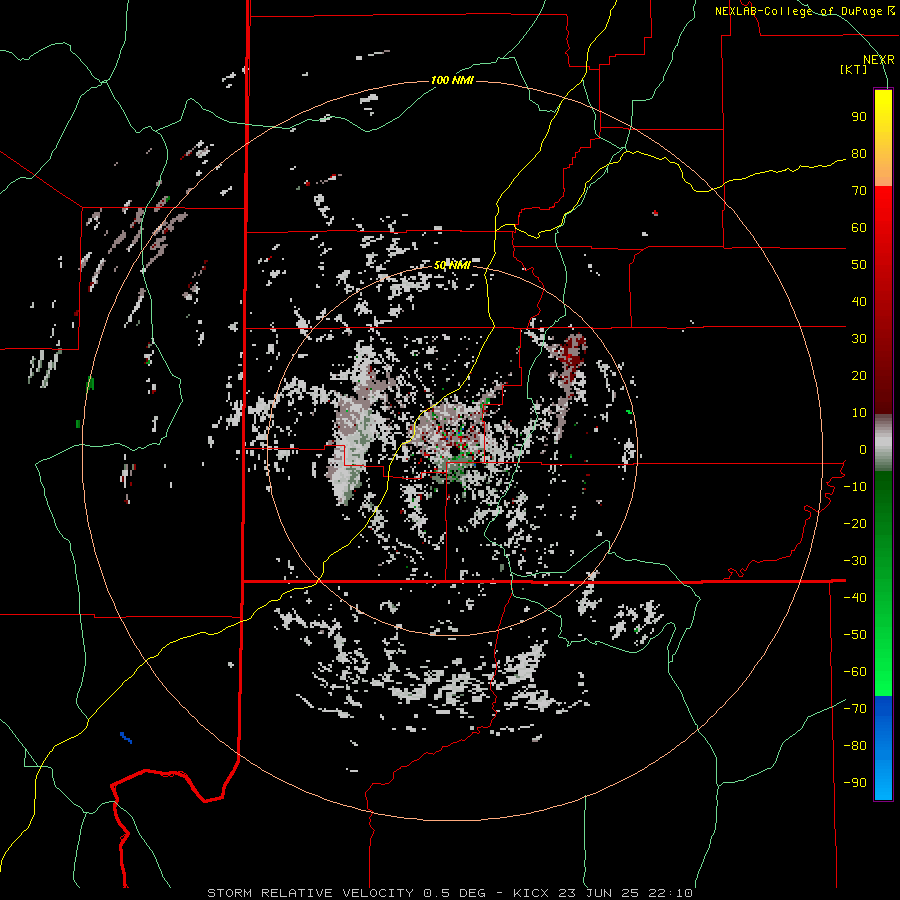Screen dimensions: 900x900
Task: Click the -70 value on the velocity scale
Action: [x=855, y=709]
